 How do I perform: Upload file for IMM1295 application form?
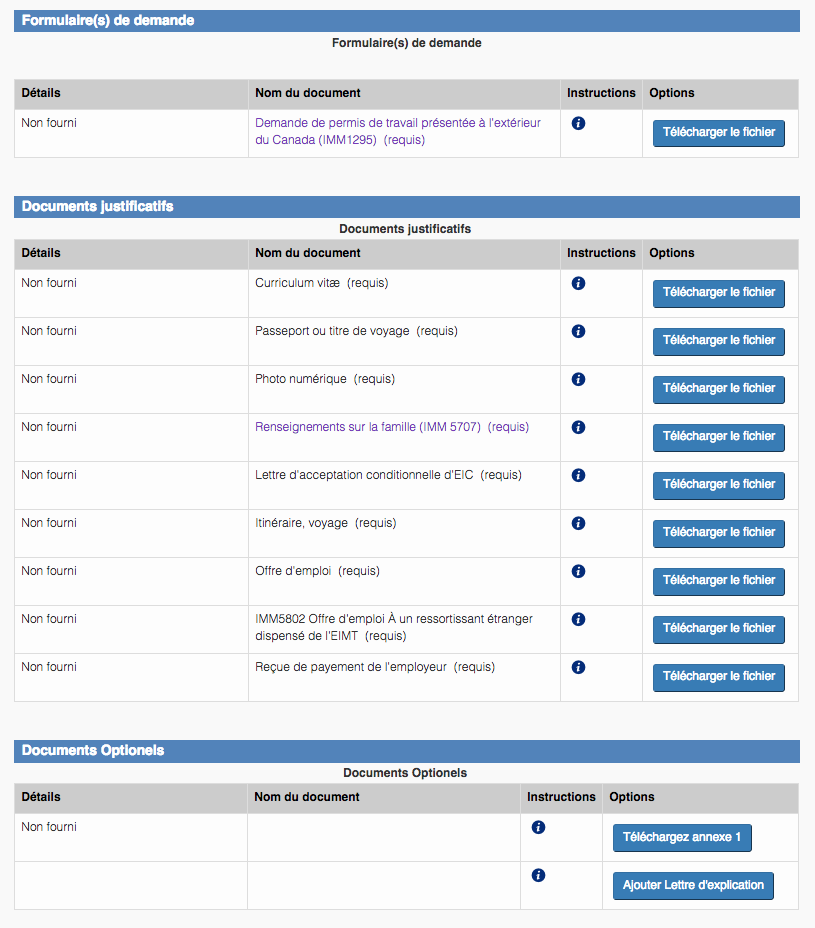[x=718, y=133]
